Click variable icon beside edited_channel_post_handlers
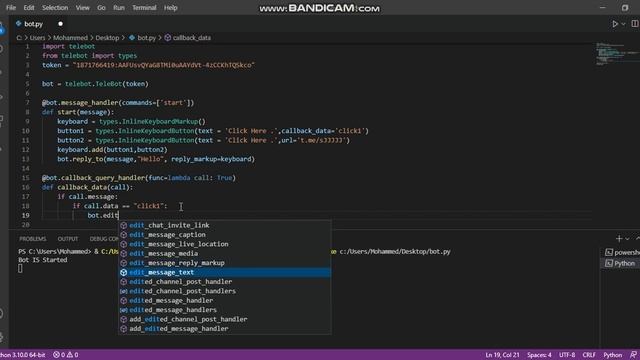This screenshot has width=640, height=360. point(124,291)
